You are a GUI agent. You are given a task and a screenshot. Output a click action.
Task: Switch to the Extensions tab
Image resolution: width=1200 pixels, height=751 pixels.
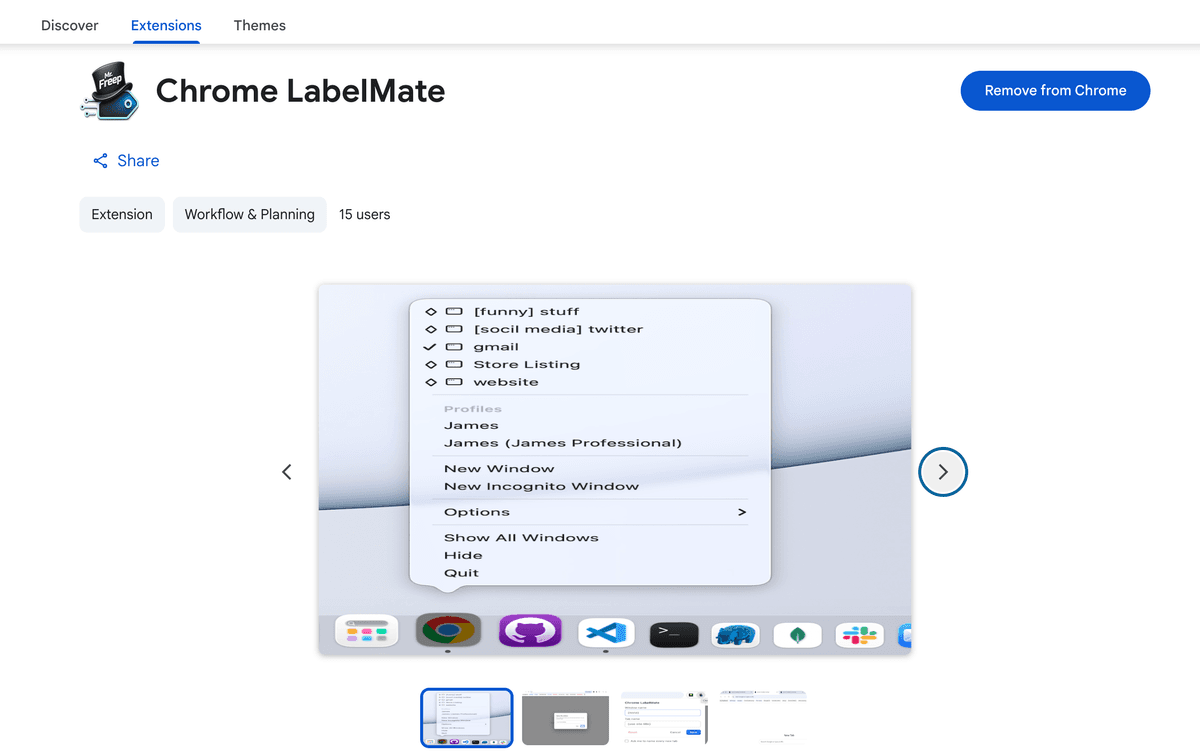[x=166, y=25]
